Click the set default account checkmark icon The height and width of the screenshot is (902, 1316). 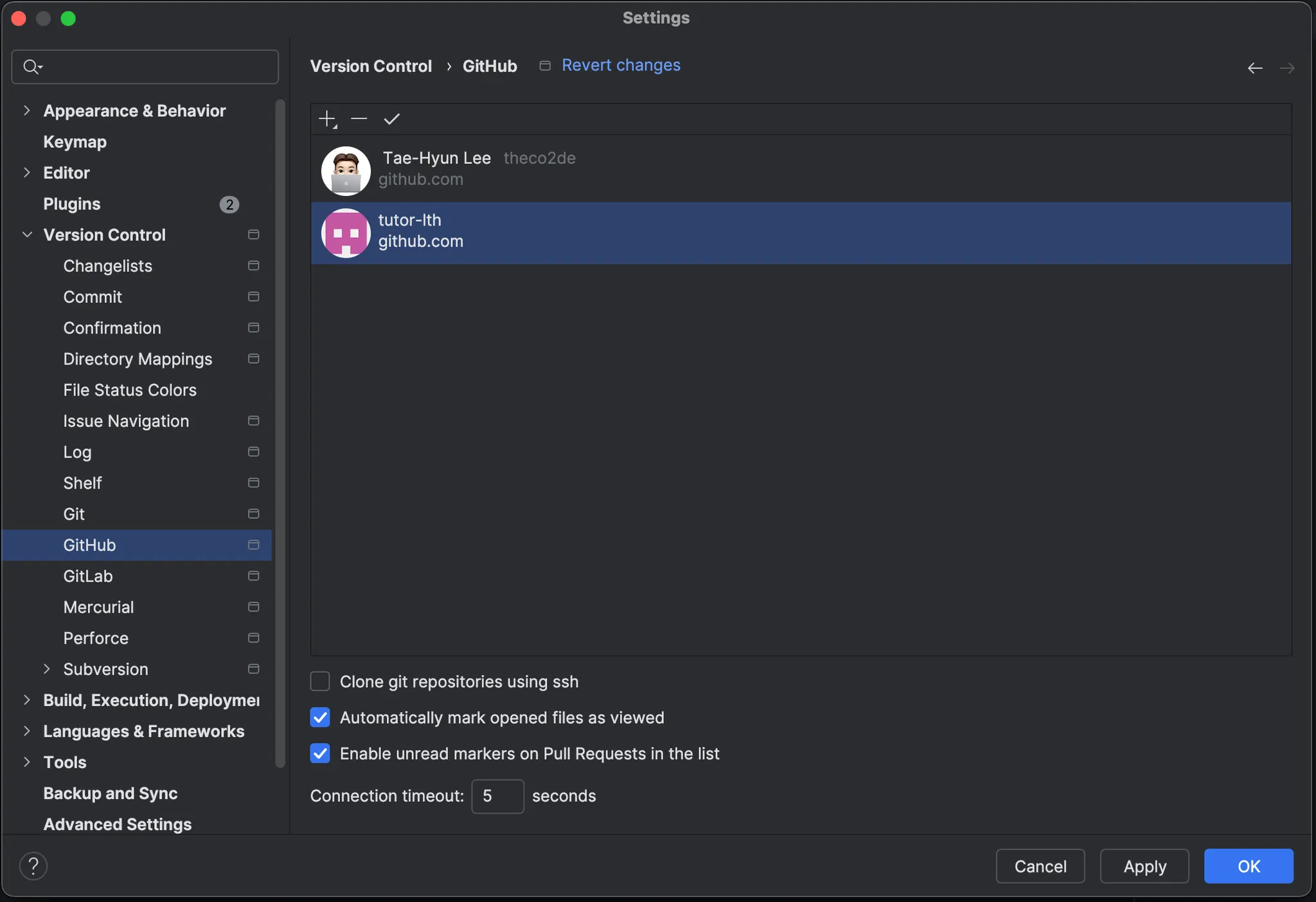391,119
